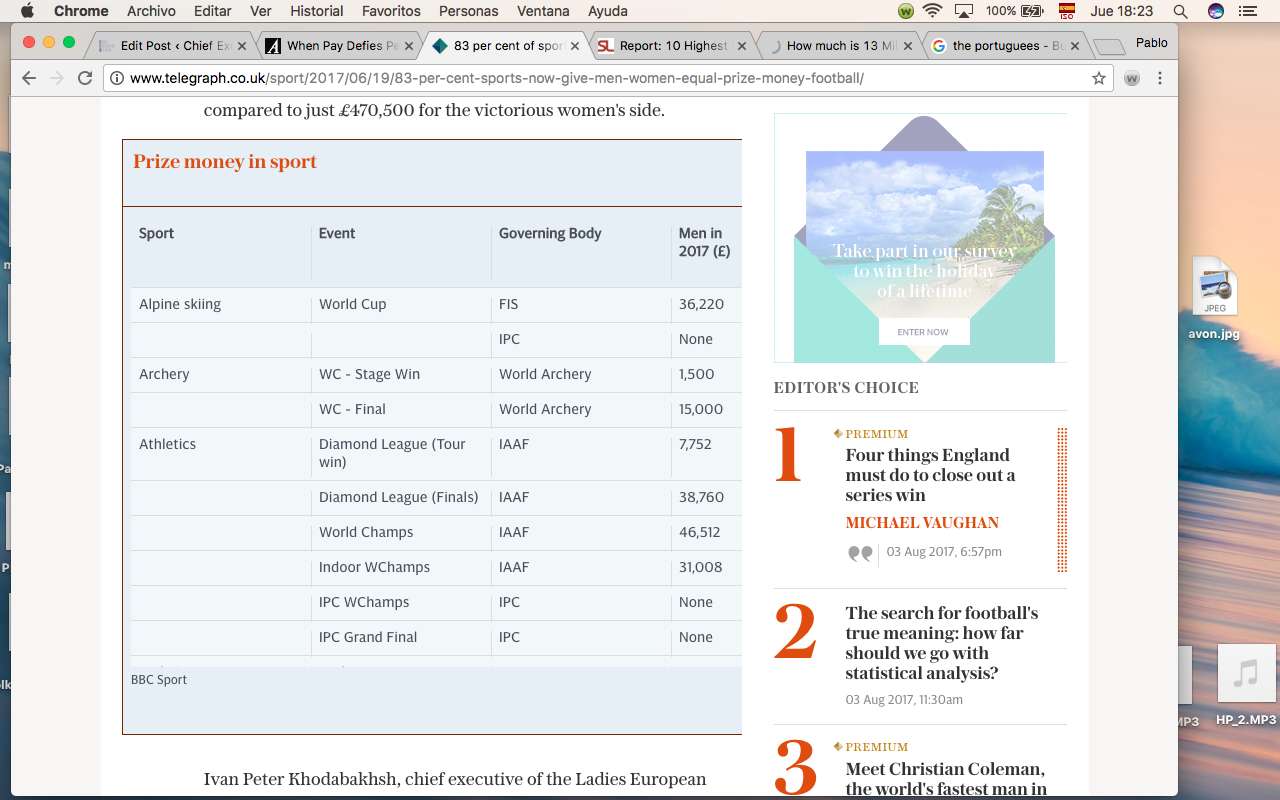Viewport: 1280px width, 800px height.
Task: Click the Siri icon in menu bar
Action: (1216, 11)
